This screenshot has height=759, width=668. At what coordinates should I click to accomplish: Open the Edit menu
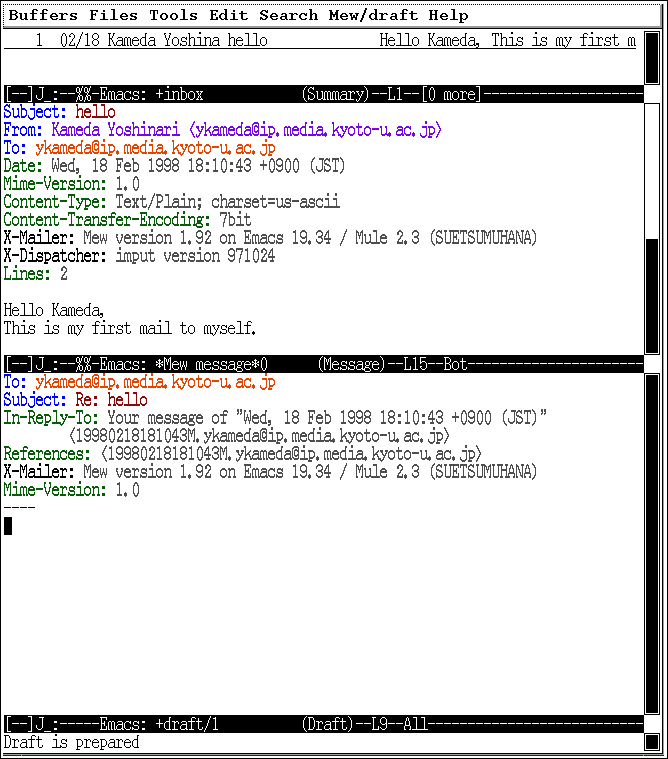coord(229,15)
